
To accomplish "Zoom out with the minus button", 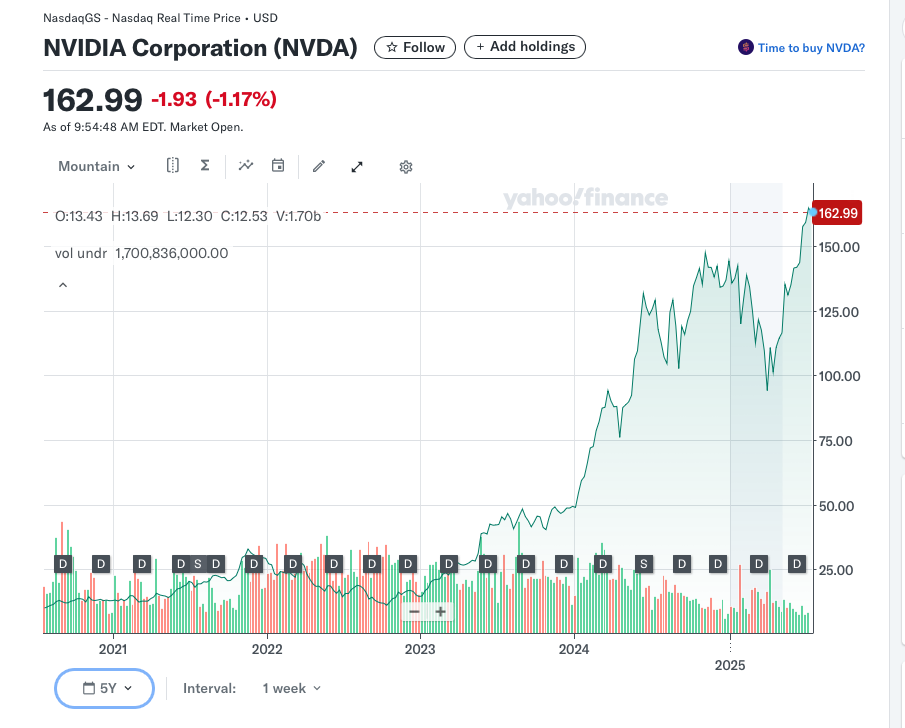I will coord(414,611).
